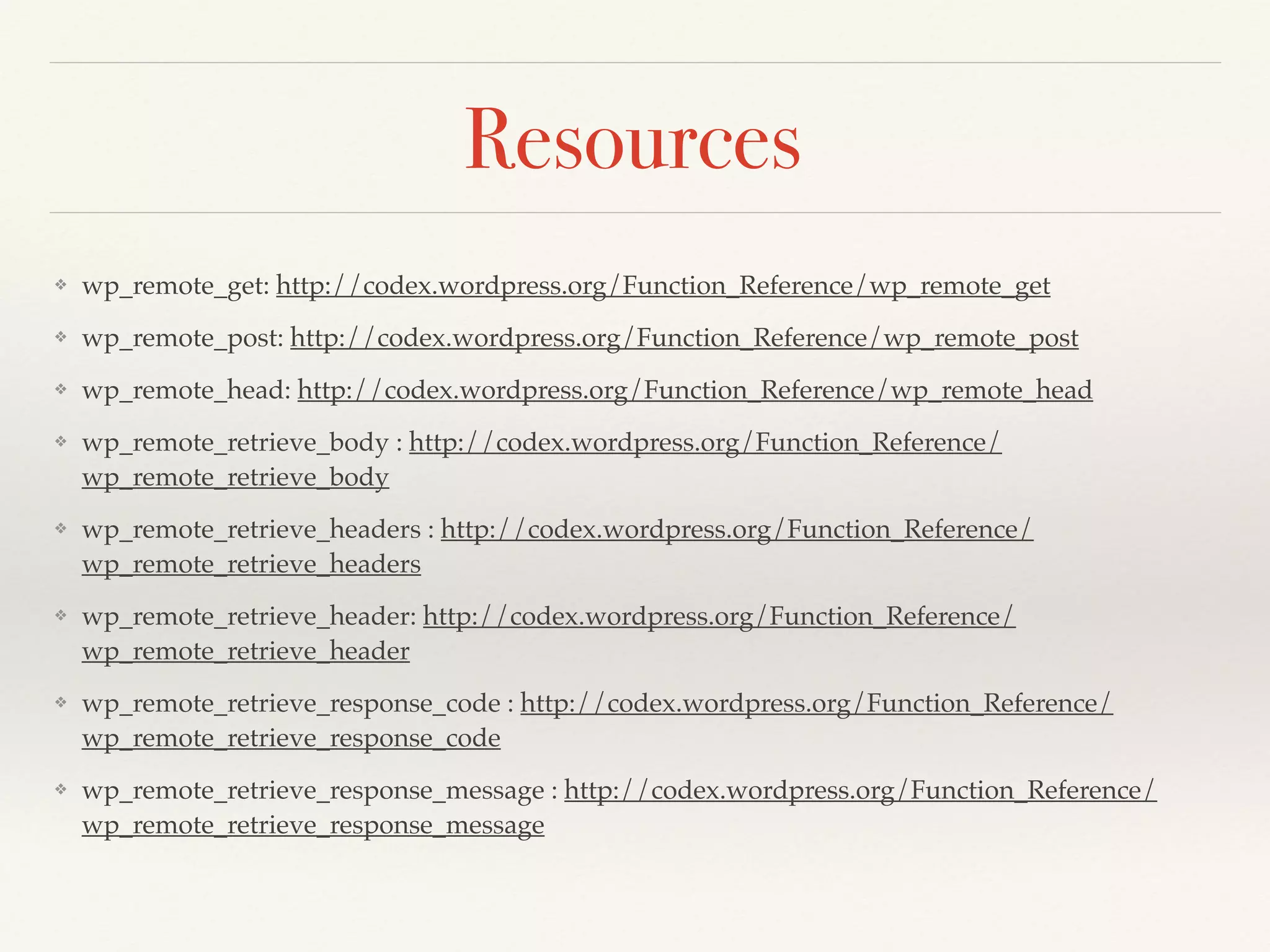Image resolution: width=1270 pixels, height=952 pixels.
Task: Click the bullet beside wp_remote_post
Action: click(60, 337)
